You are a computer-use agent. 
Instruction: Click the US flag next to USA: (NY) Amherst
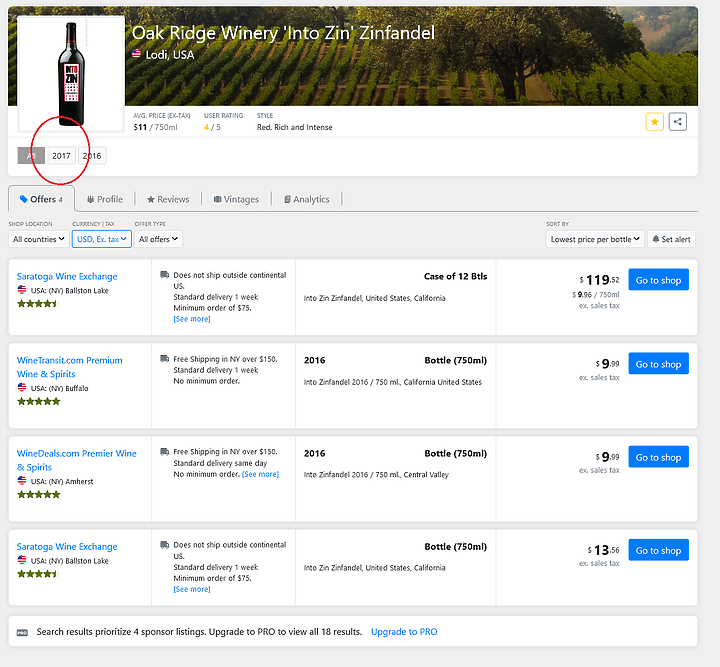click(22, 481)
